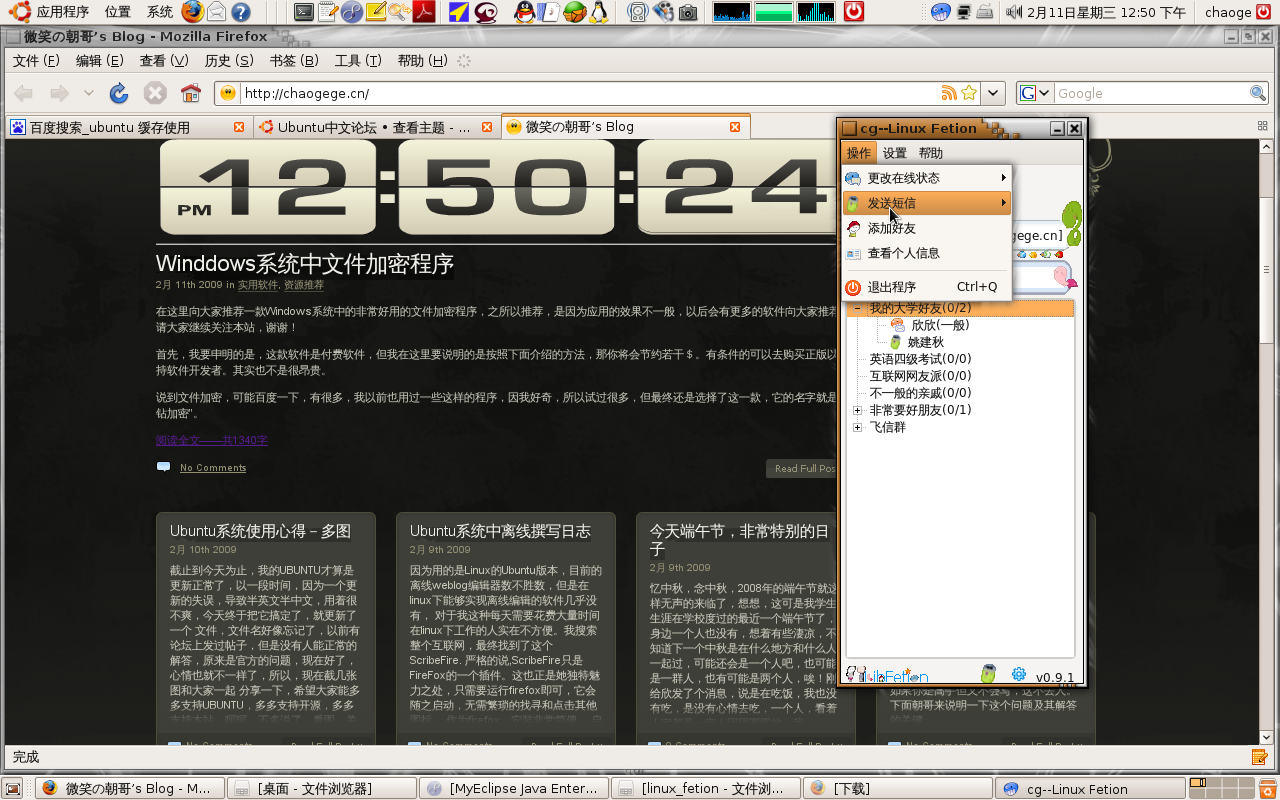The width and height of the screenshot is (1280, 800).
Task: Click the gear icon in Fetion bottom bar
Action: pos(1019,674)
